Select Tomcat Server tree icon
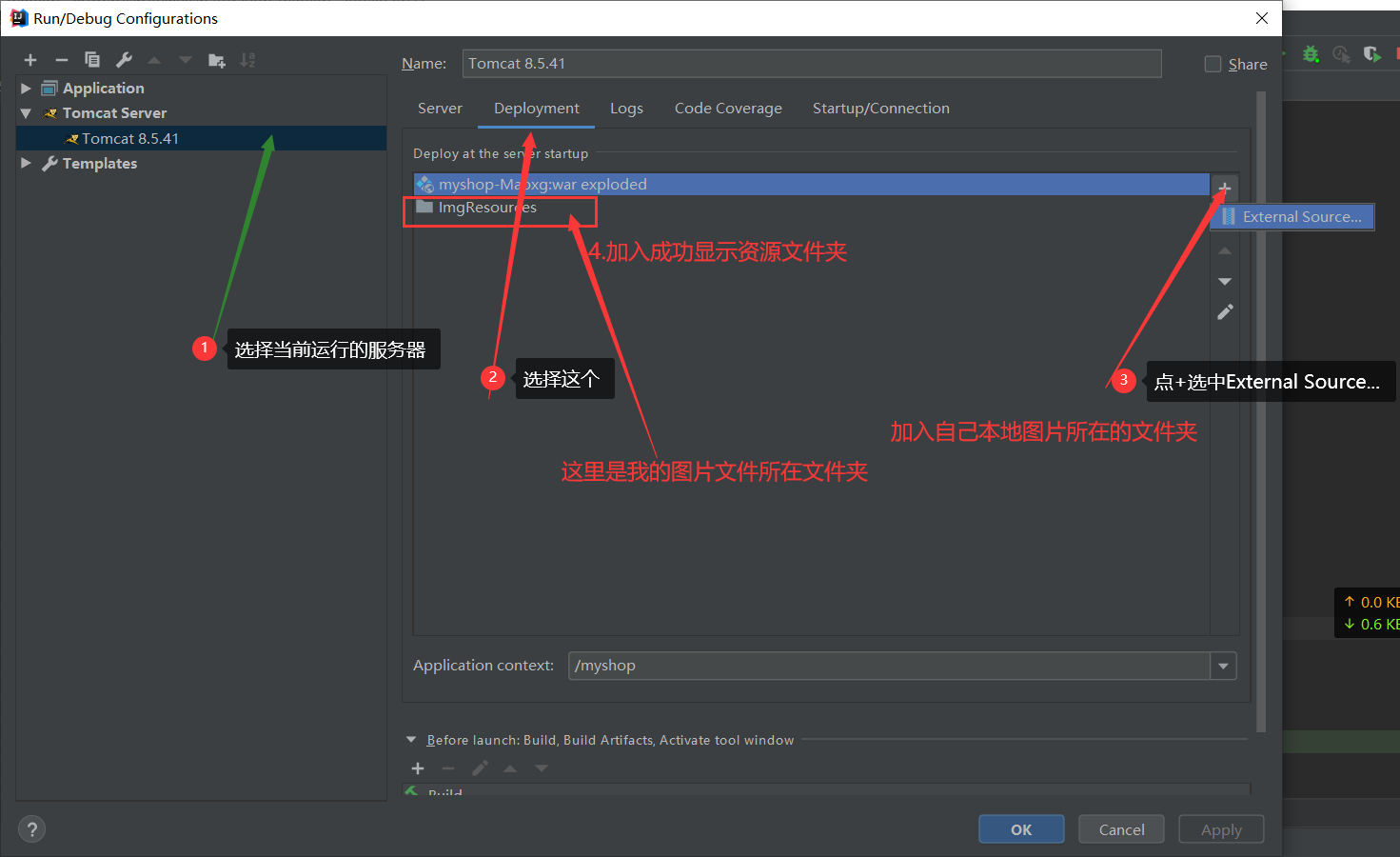Image resolution: width=1400 pixels, height=857 pixels. pyautogui.click(x=50, y=113)
